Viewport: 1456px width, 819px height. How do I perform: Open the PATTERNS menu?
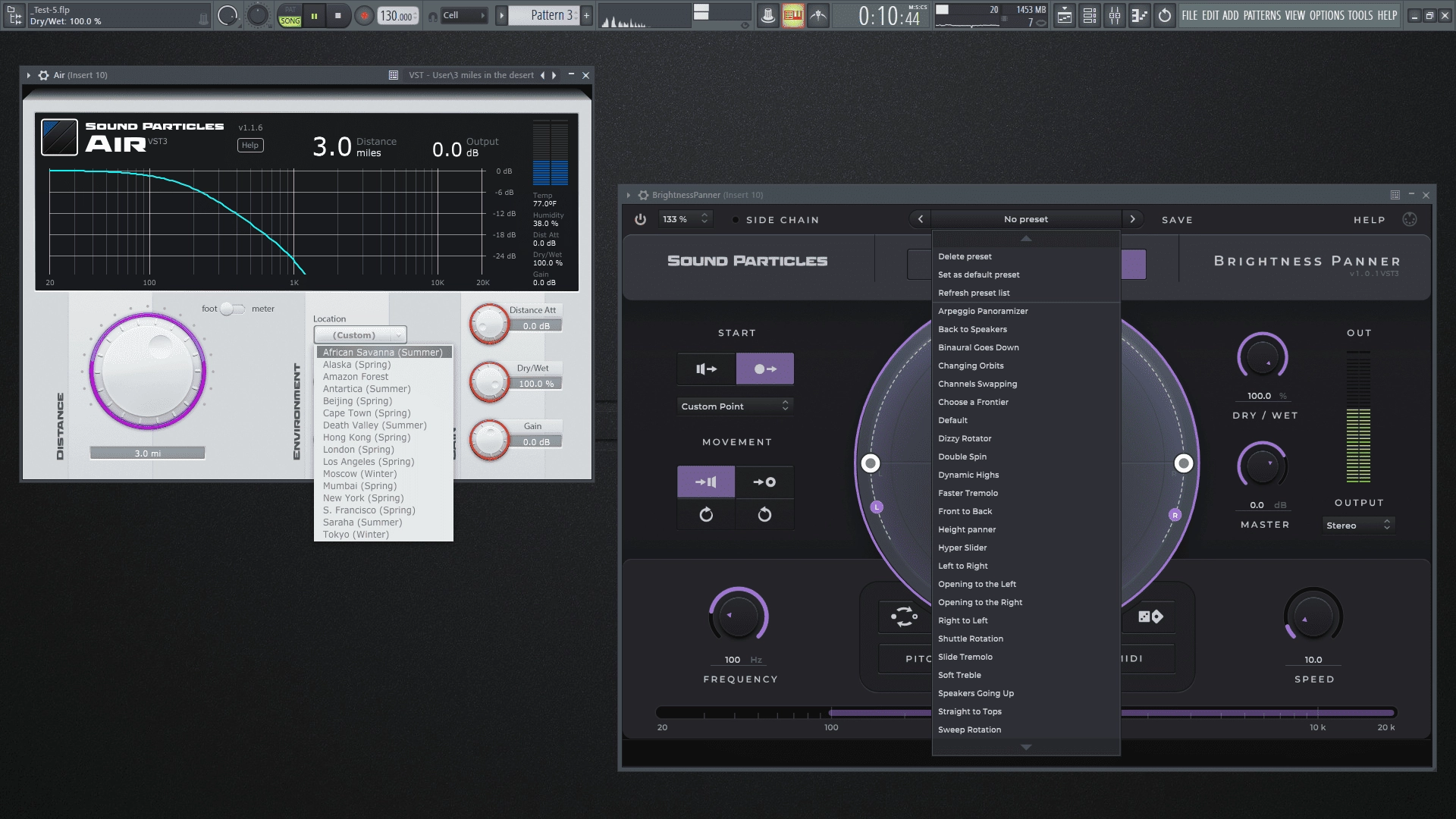pyautogui.click(x=1262, y=15)
